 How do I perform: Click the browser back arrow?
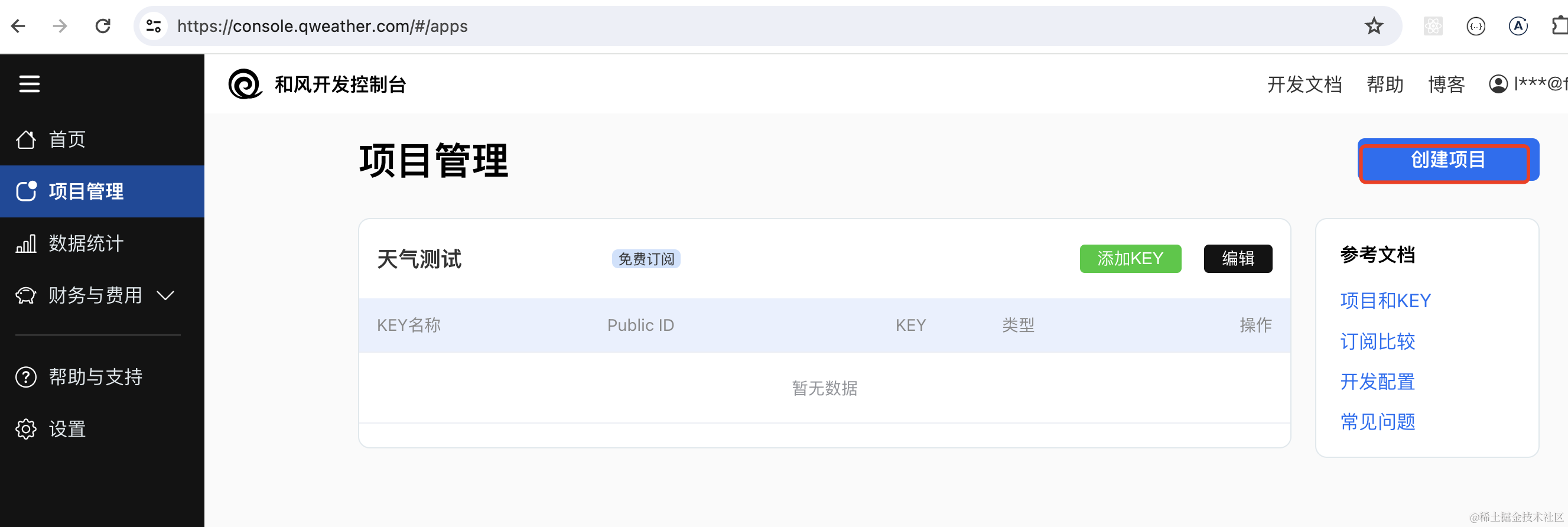[18, 26]
